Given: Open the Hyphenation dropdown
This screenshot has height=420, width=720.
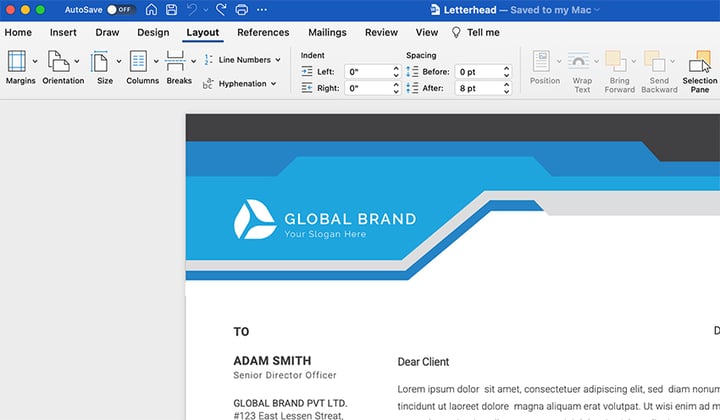Looking at the screenshot, I should point(274,84).
